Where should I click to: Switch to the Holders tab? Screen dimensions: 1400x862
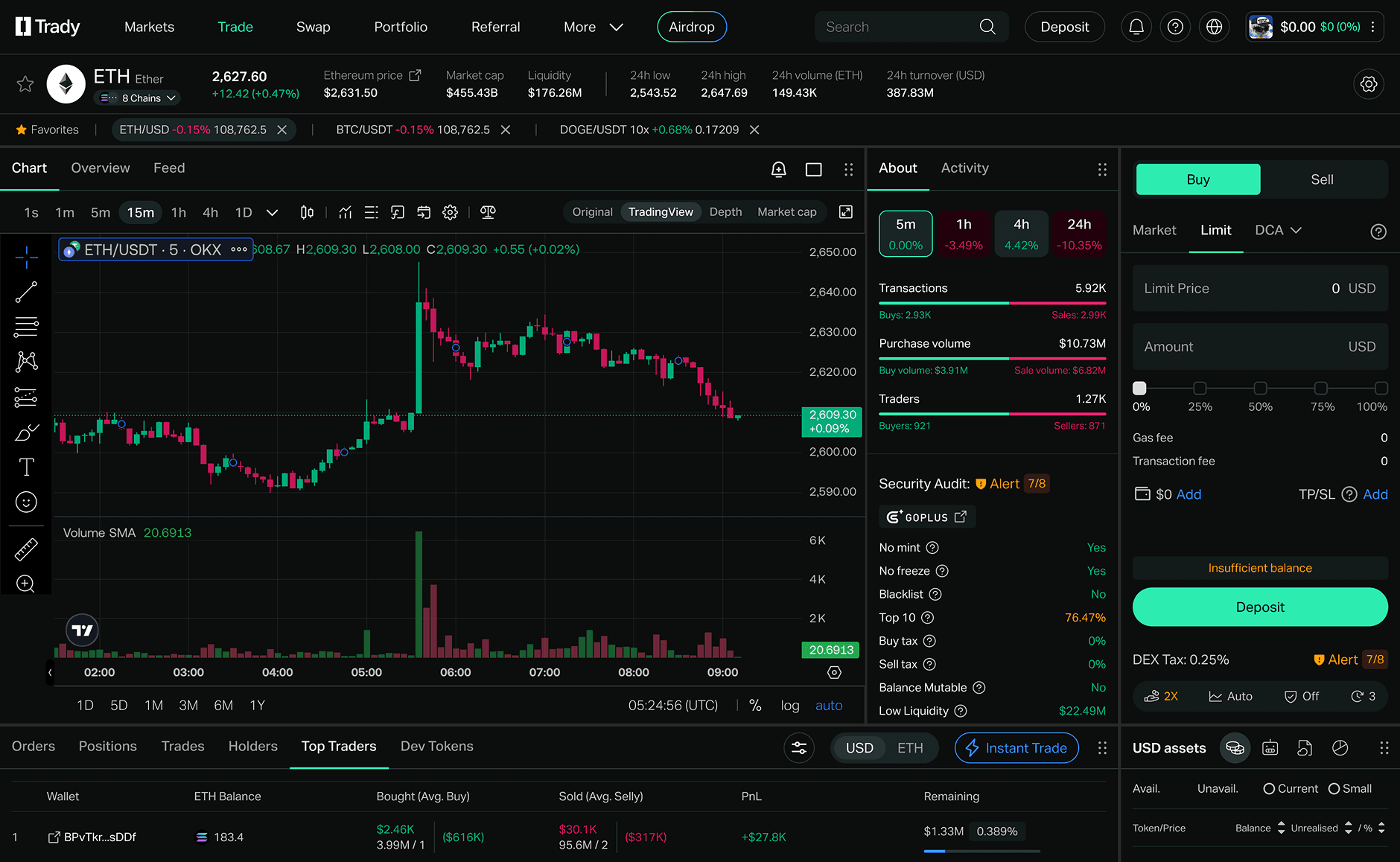[252, 746]
